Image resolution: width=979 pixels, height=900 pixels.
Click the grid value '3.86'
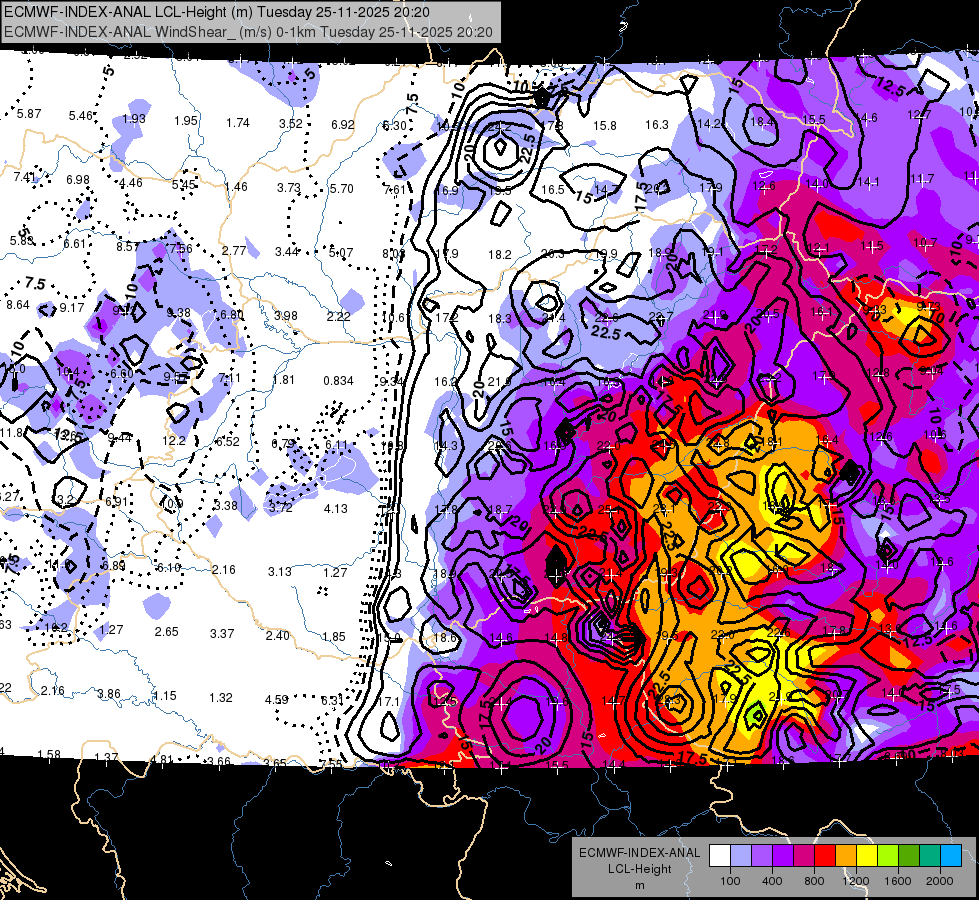click(x=109, y=694)
